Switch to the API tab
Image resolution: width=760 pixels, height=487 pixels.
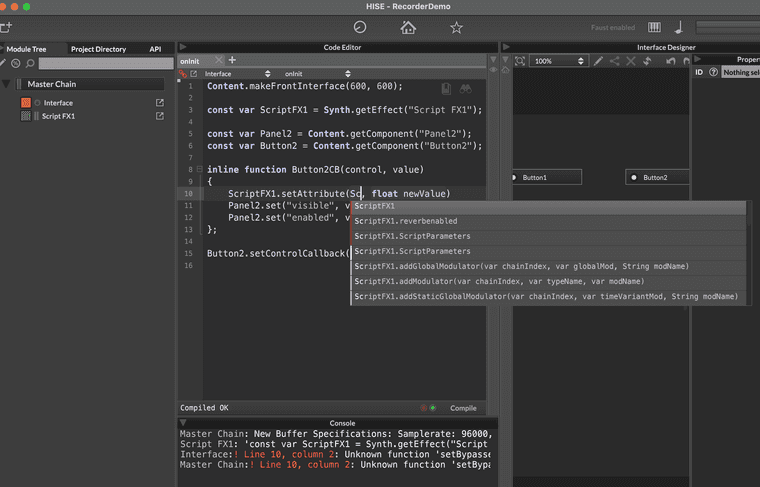[x=155, y=48]
